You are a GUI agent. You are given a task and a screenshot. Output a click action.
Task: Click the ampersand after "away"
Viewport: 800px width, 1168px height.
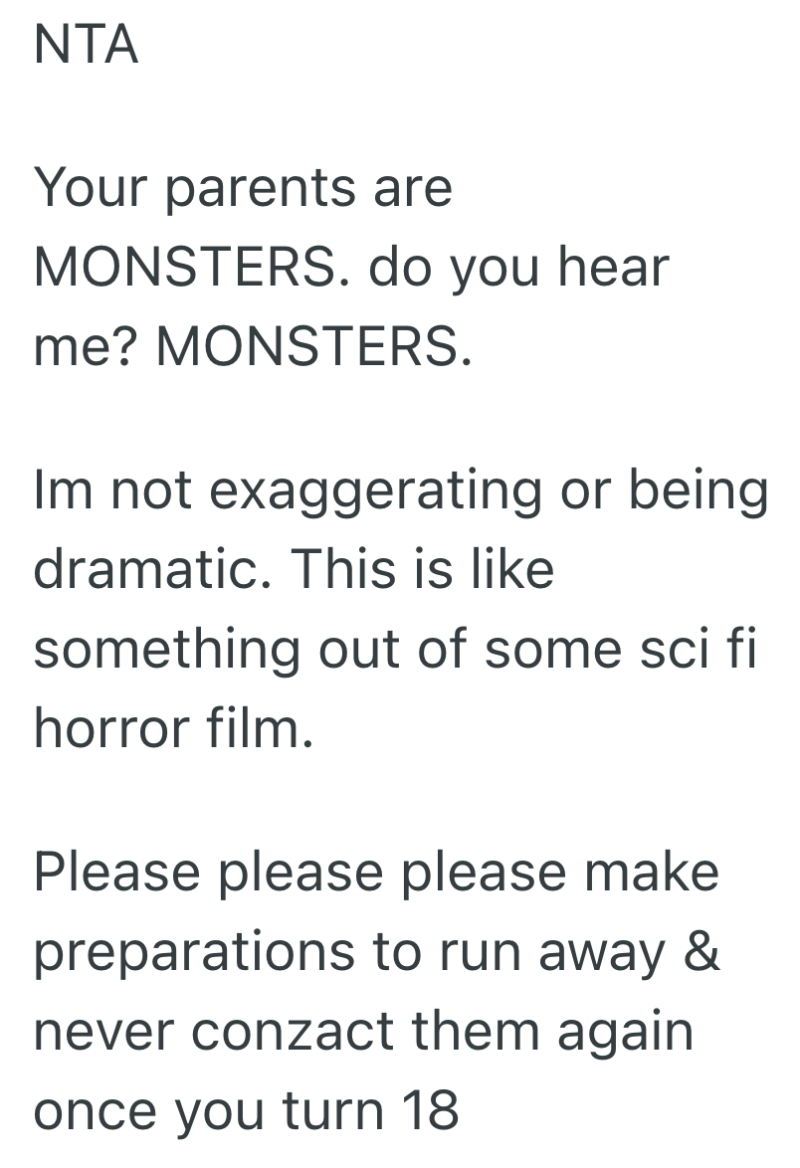click(x=702, y=953)
